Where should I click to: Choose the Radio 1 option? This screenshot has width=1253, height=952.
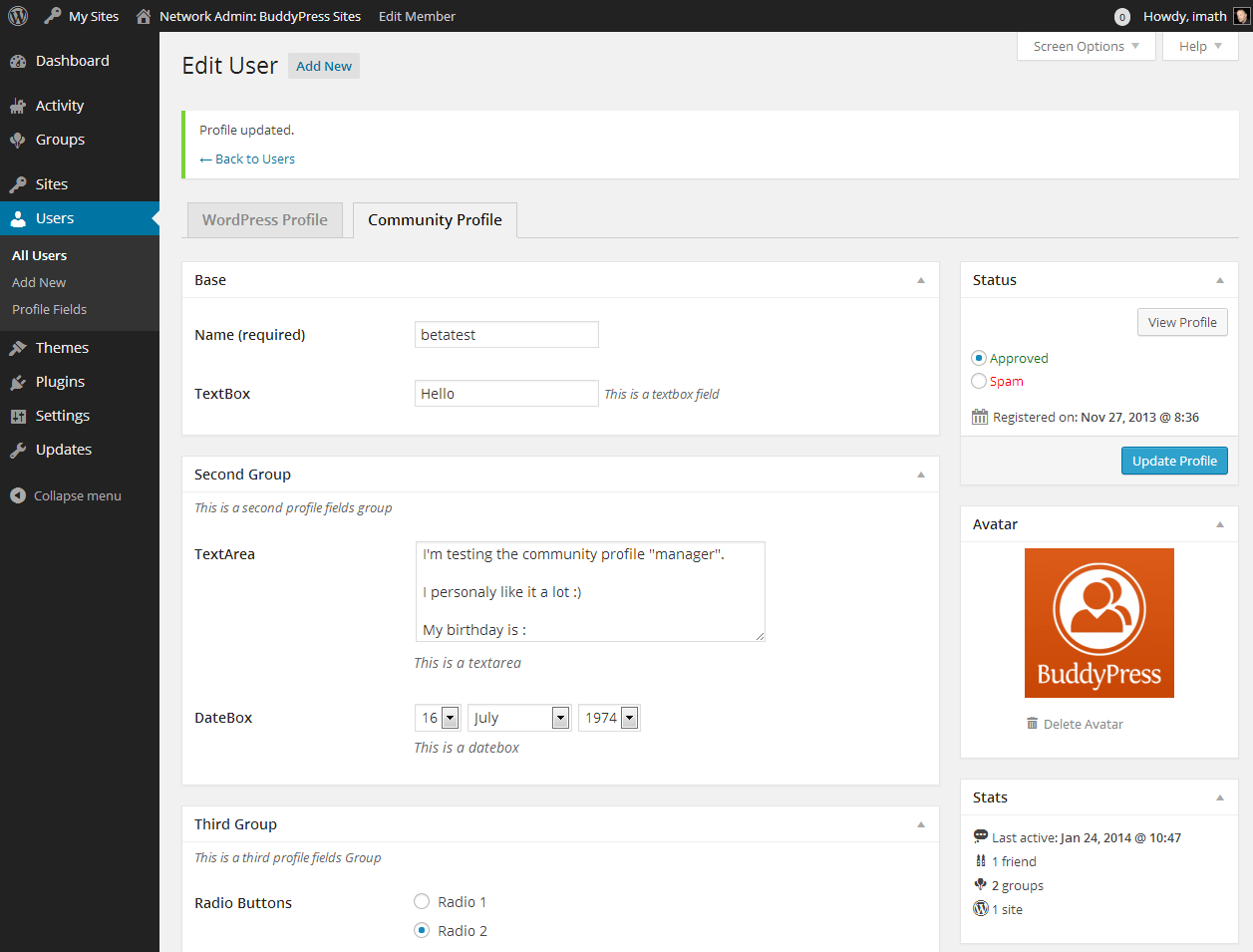(x=422, y=901)
